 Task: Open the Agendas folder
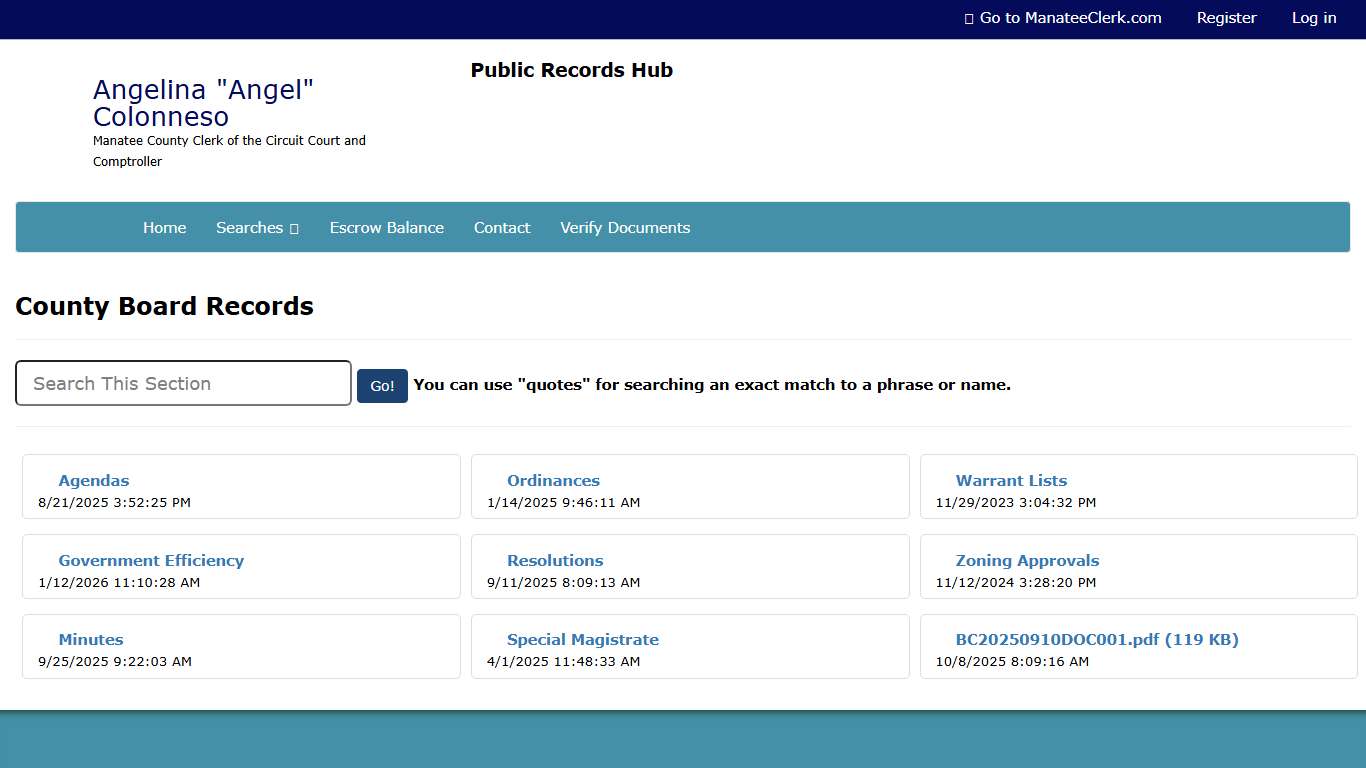[93, 481]
